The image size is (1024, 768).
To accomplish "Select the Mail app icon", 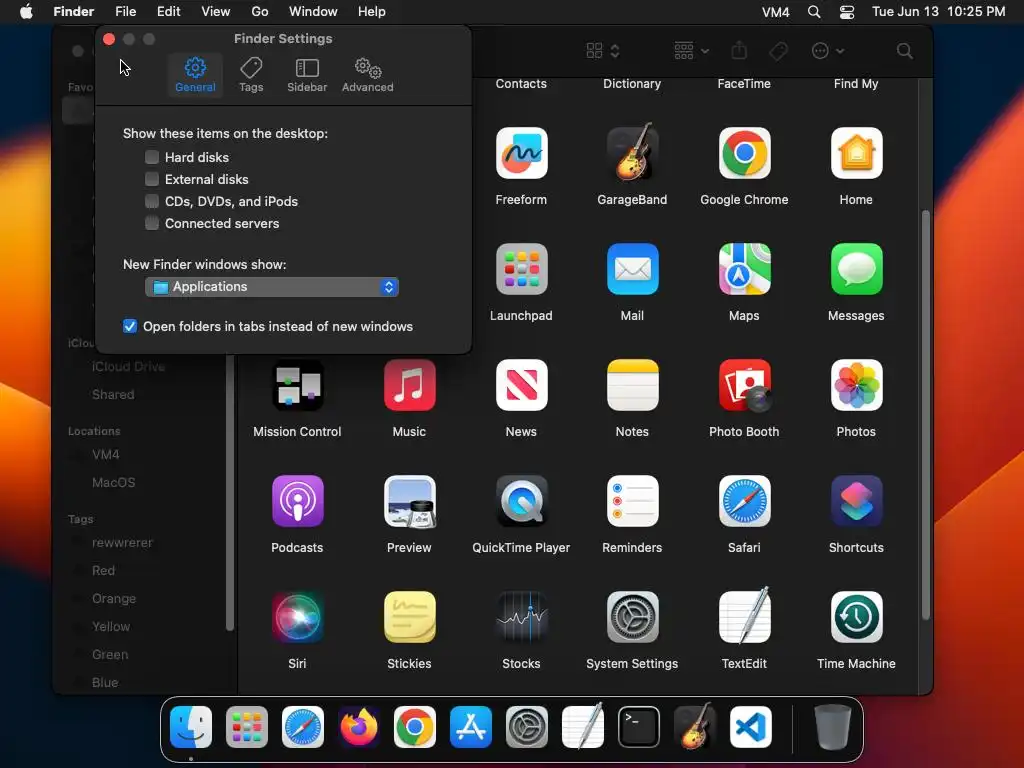I will [x=632, y=269].
